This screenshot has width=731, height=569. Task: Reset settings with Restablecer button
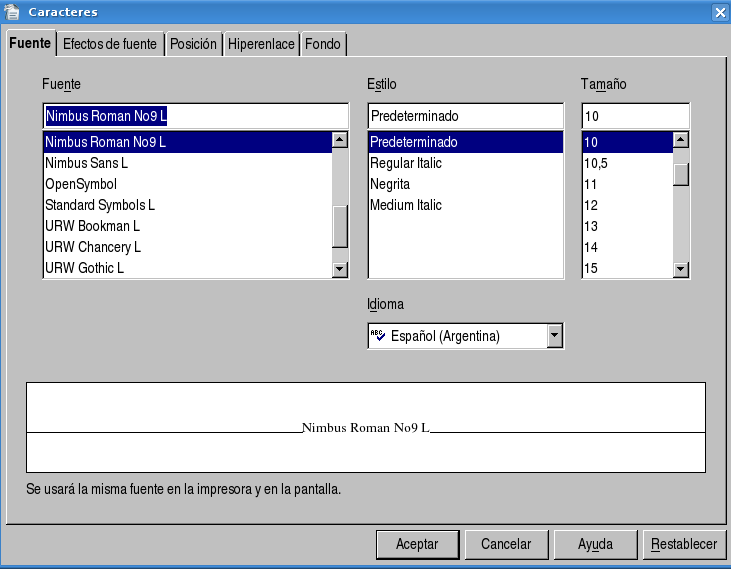684,545
